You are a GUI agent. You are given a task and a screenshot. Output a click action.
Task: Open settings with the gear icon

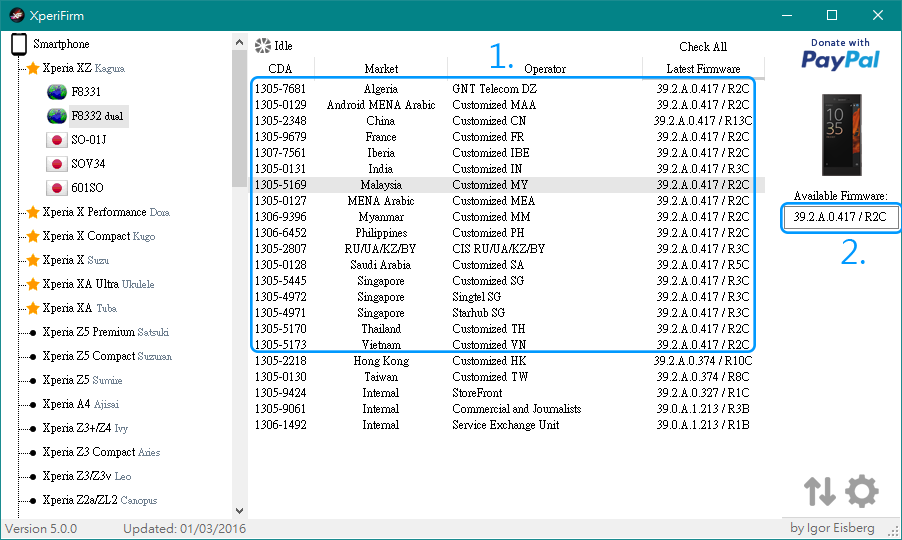click(862, 491)
